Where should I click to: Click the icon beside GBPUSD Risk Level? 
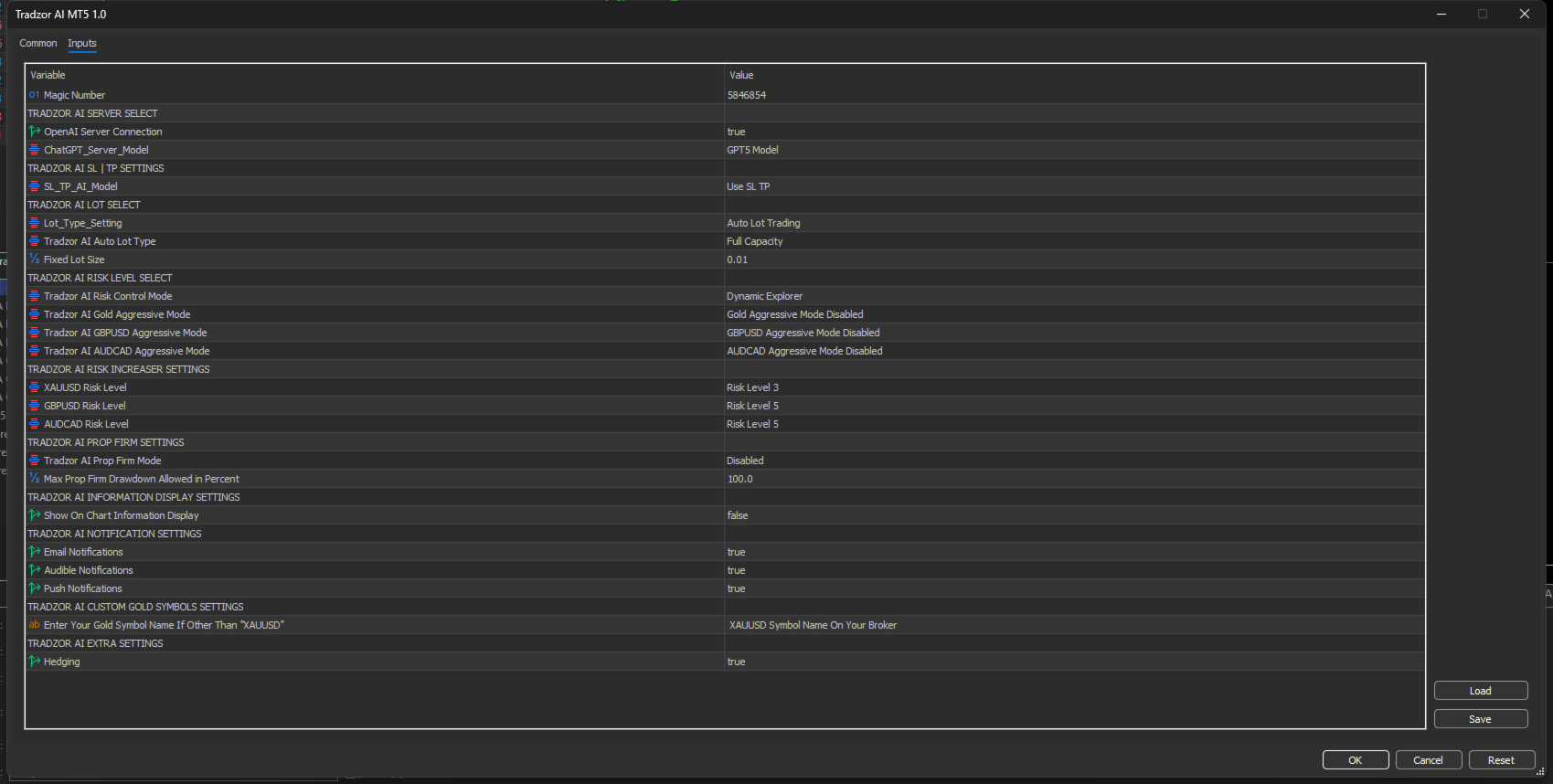coord(34,406)
